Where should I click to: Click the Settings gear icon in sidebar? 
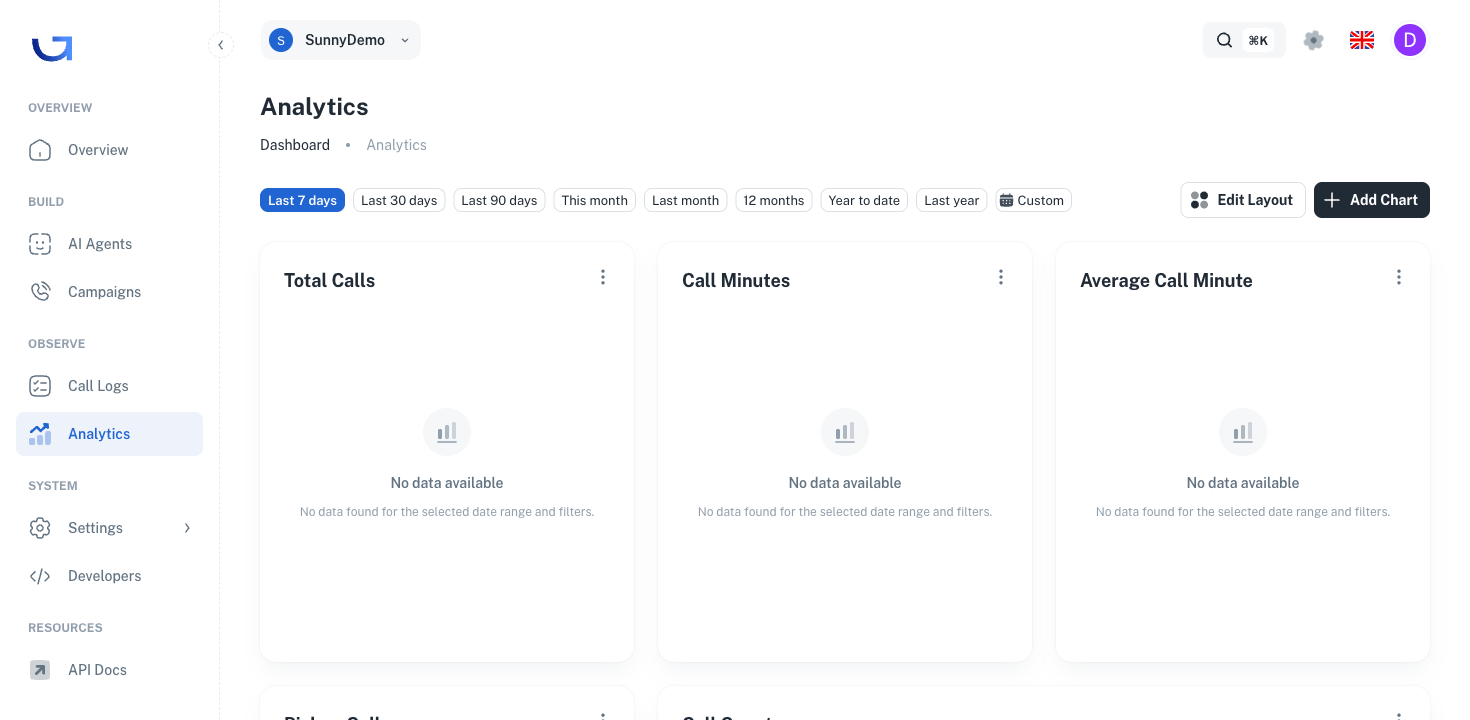pyautogui.click(x=40, y=528)
